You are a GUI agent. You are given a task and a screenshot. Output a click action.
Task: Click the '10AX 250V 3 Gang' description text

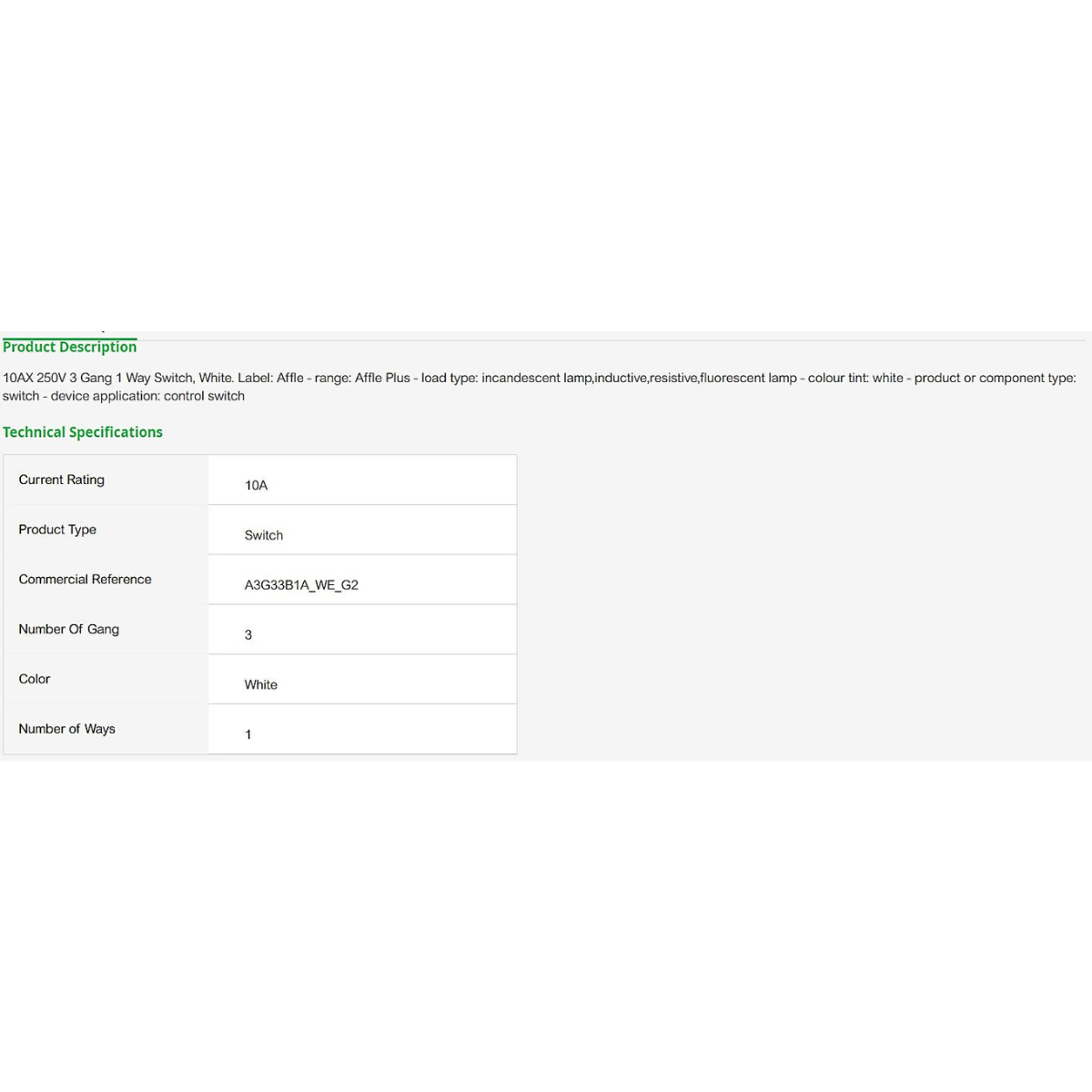(57, 378)
